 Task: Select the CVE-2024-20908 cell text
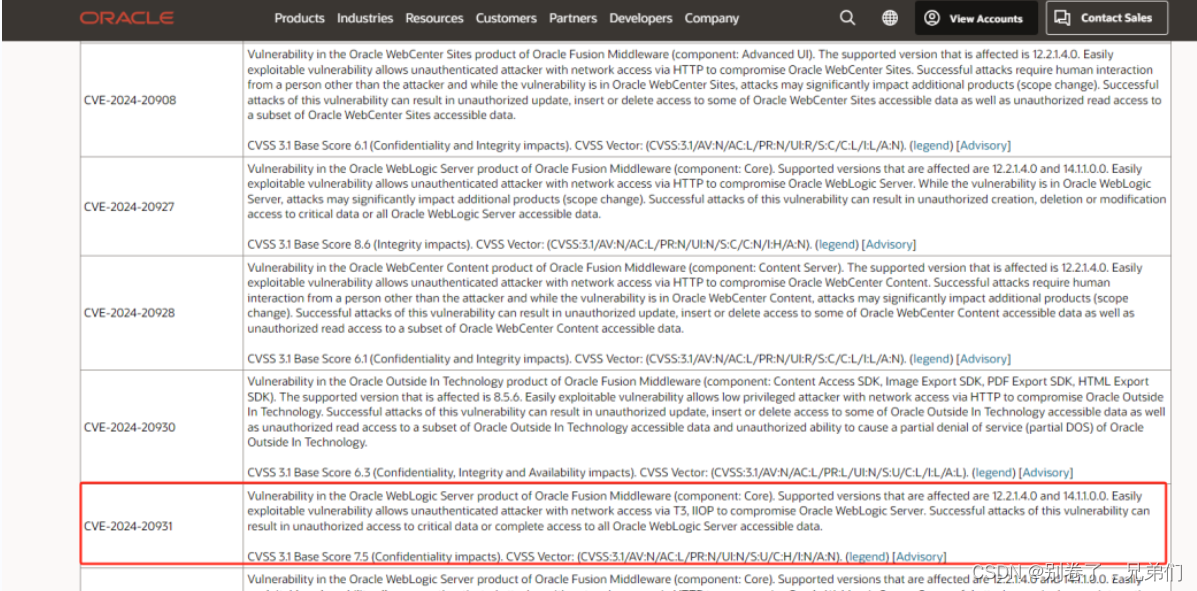[130, 100]
